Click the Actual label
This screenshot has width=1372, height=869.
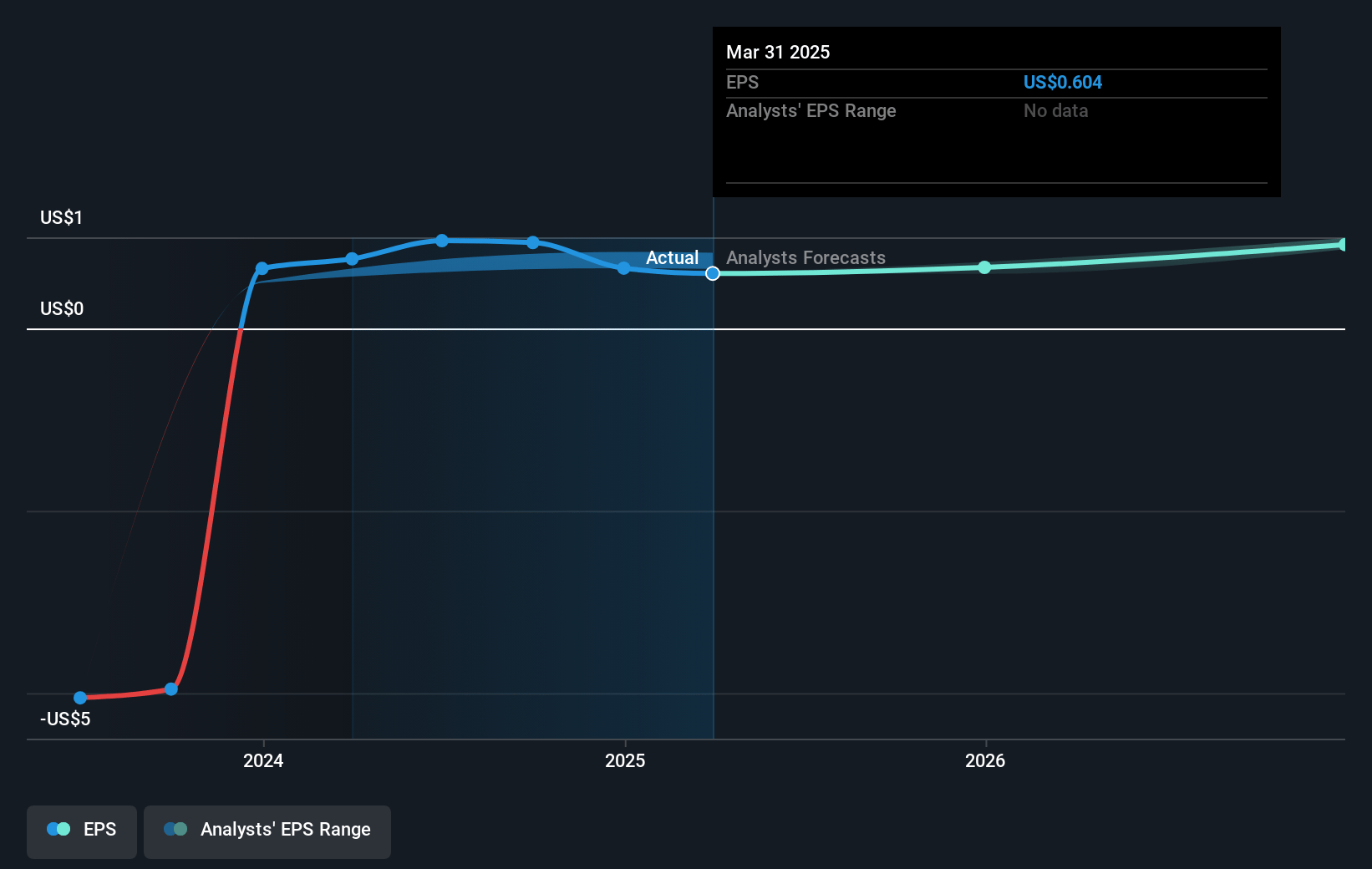[672, 257]
